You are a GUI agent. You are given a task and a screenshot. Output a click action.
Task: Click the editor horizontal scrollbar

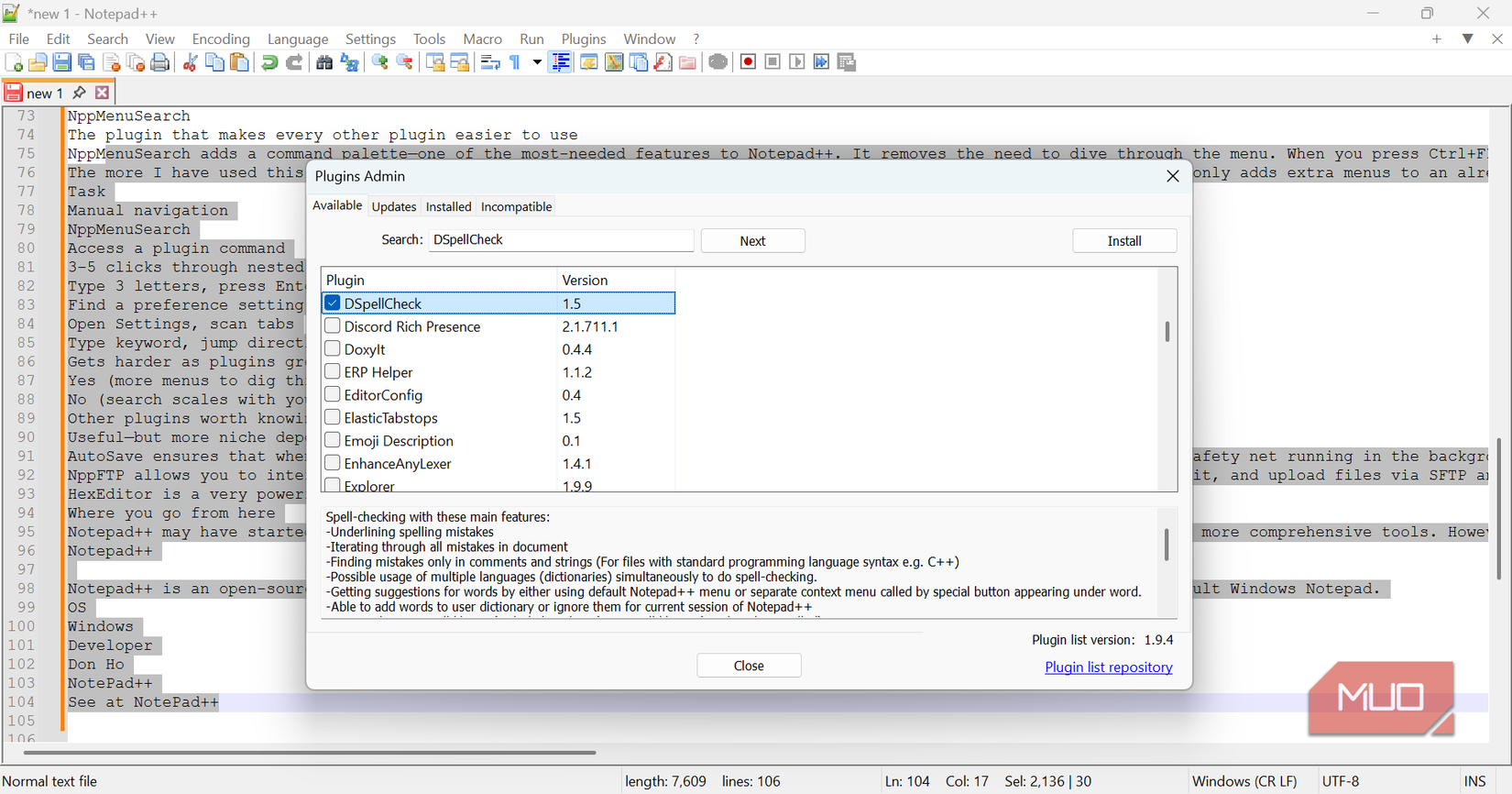310,753
